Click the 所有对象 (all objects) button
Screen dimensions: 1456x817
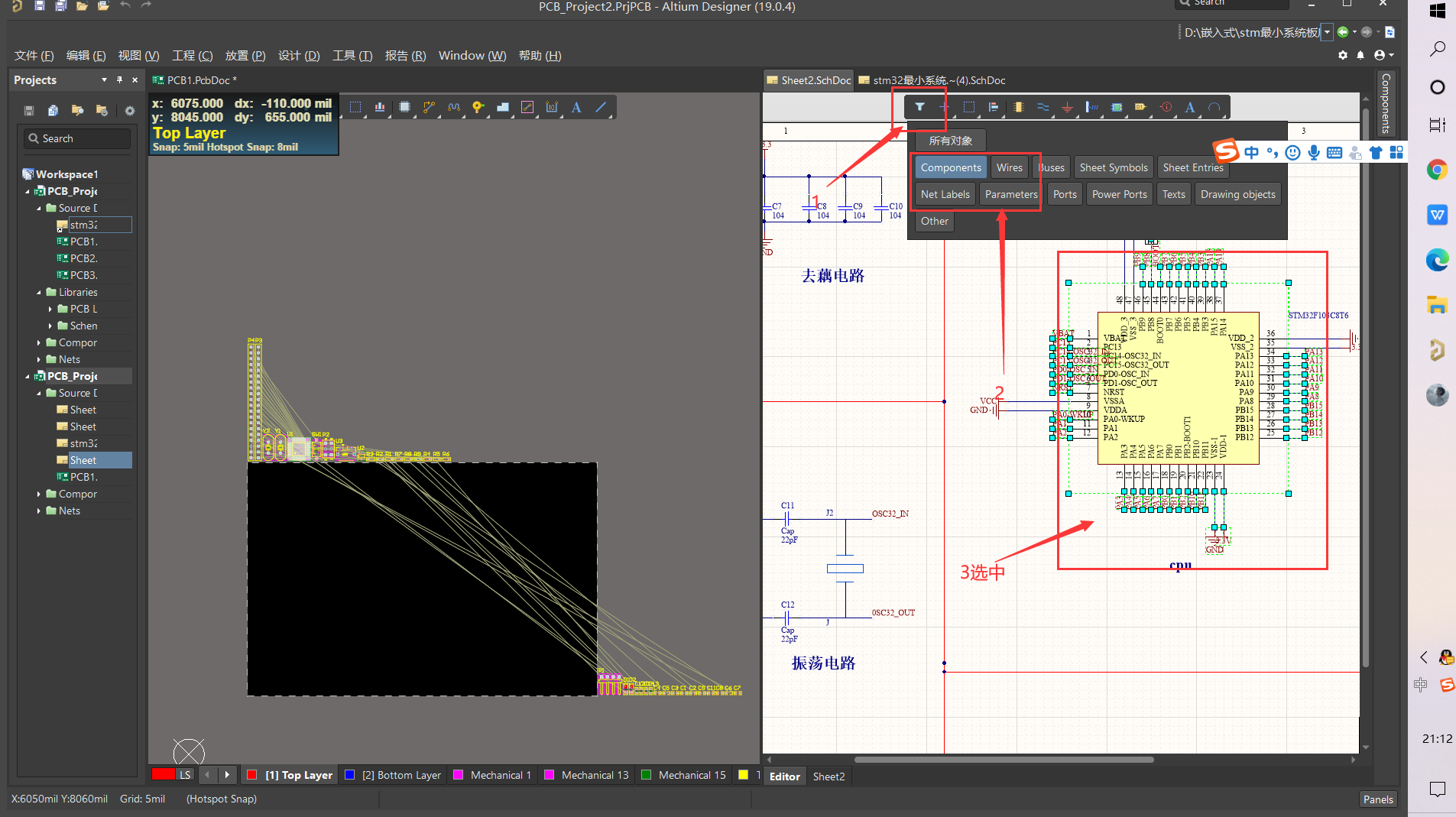click(951, 141)
